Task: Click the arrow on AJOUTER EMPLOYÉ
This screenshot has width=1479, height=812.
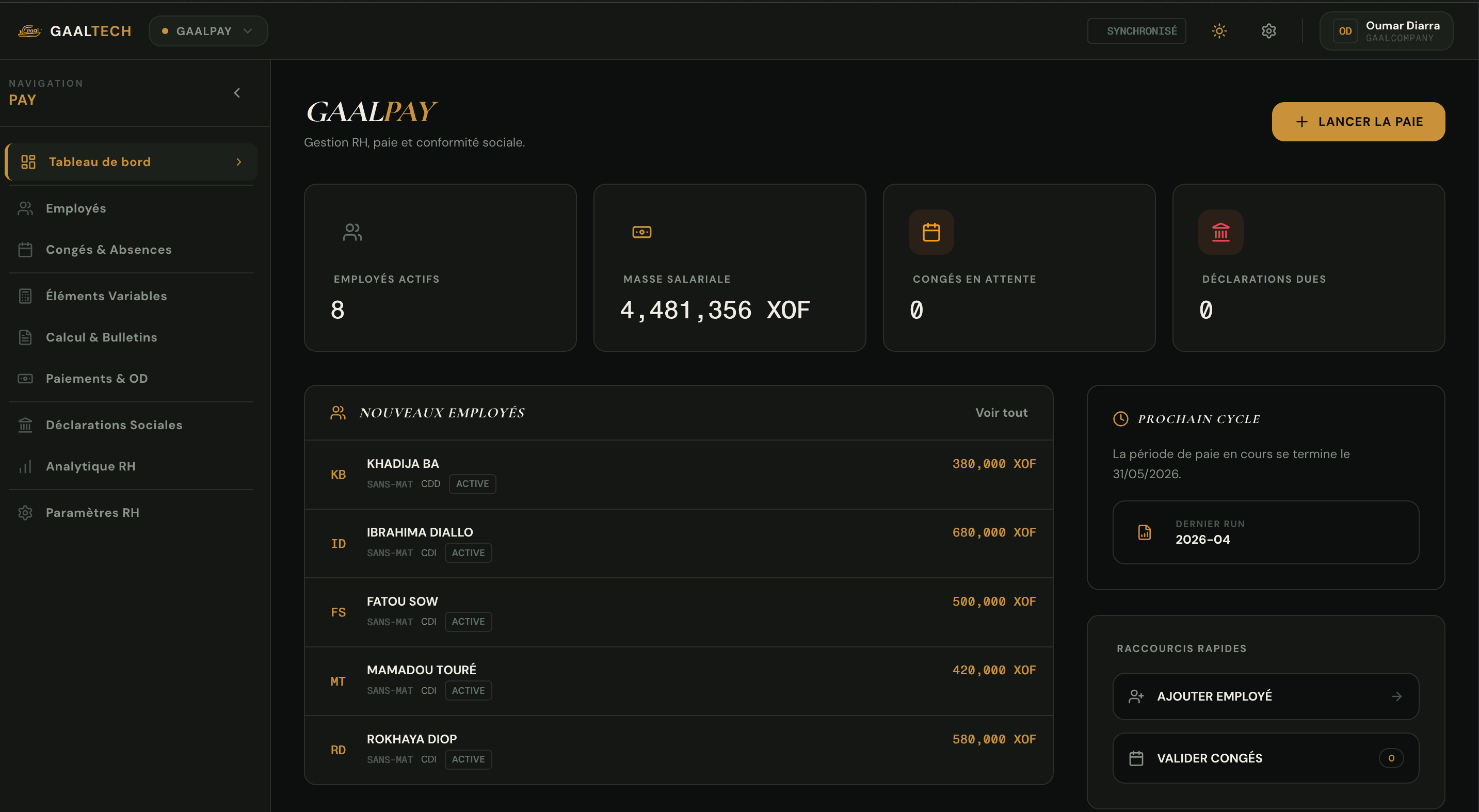Action: point(1397,696)
